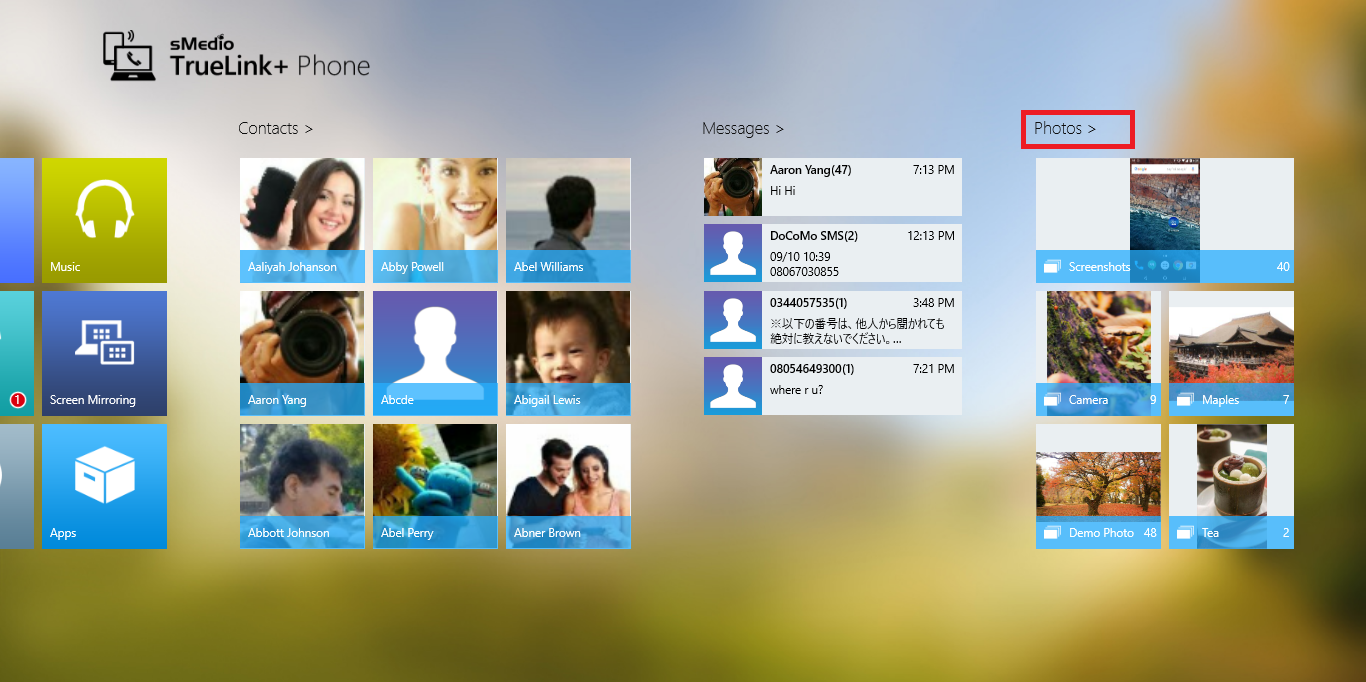The width and height of the screenshot is (1366, 682).
Task: Open the Music tile
Action: (x=104, y=220)
